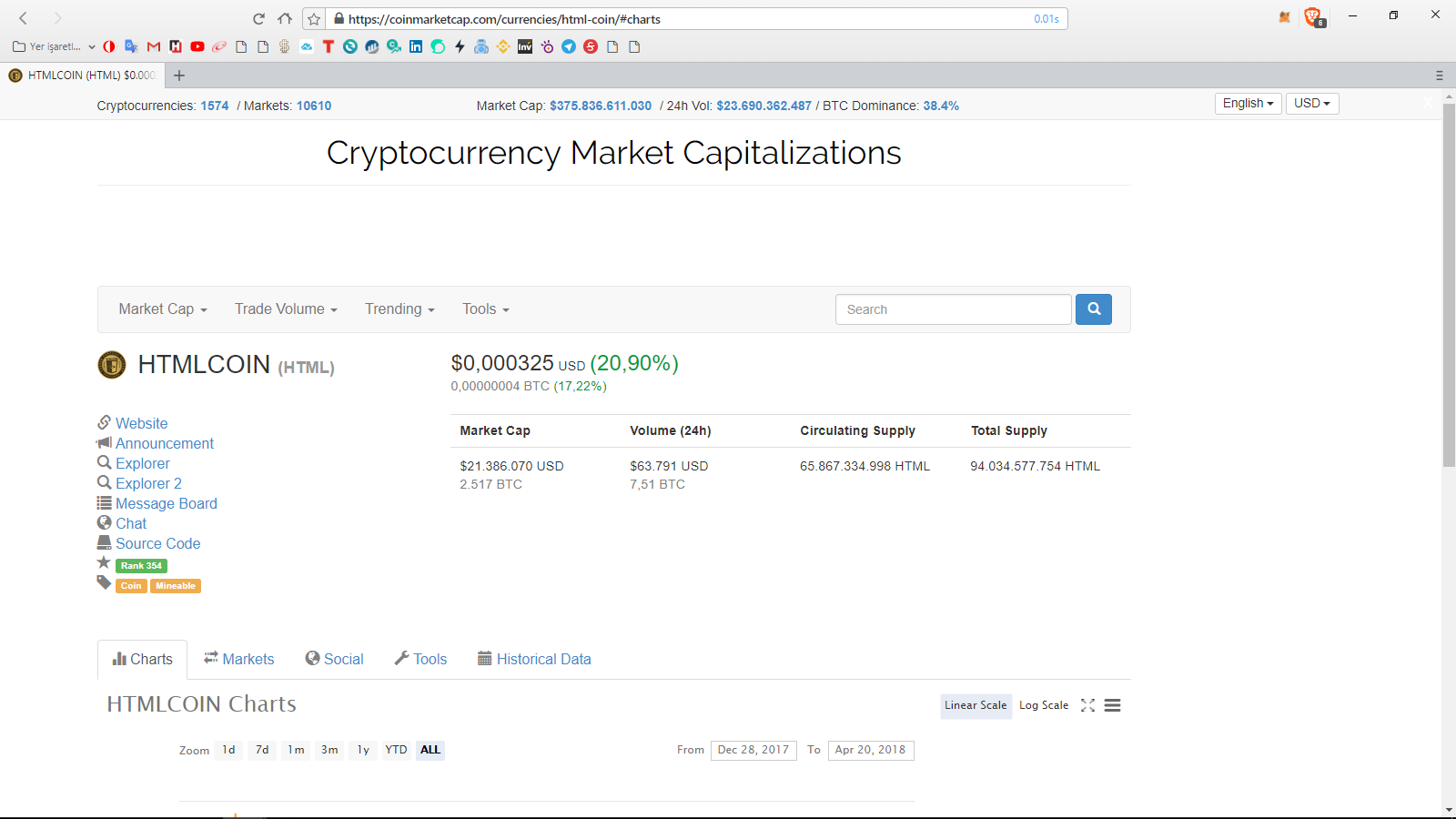
Task: Open the USD currency dropdown
Action: click(1312, 104)
